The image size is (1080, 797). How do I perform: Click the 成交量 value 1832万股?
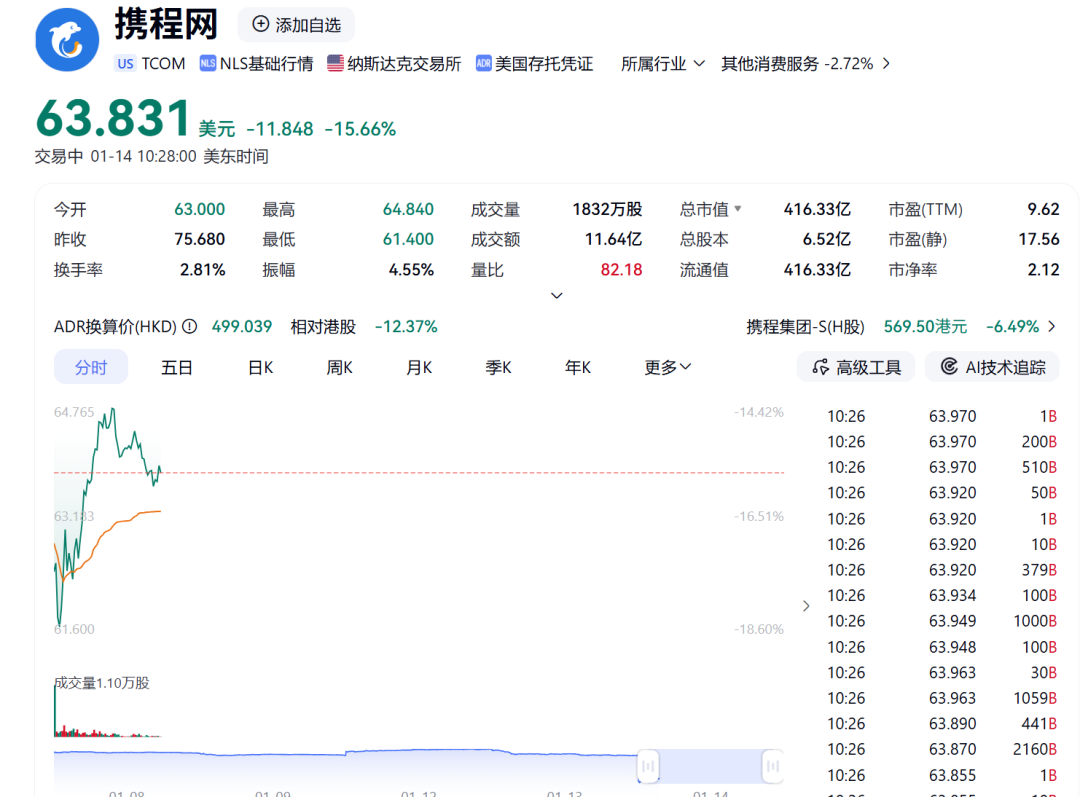pyautogui.click(x=607, y=209)
